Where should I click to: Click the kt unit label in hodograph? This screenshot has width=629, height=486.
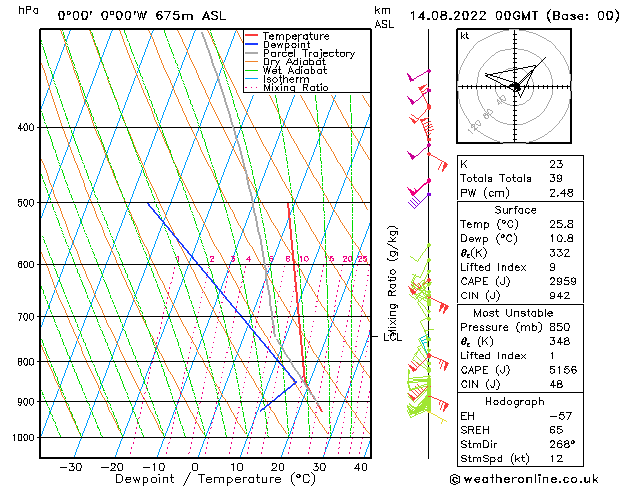(x=465, y=36)
